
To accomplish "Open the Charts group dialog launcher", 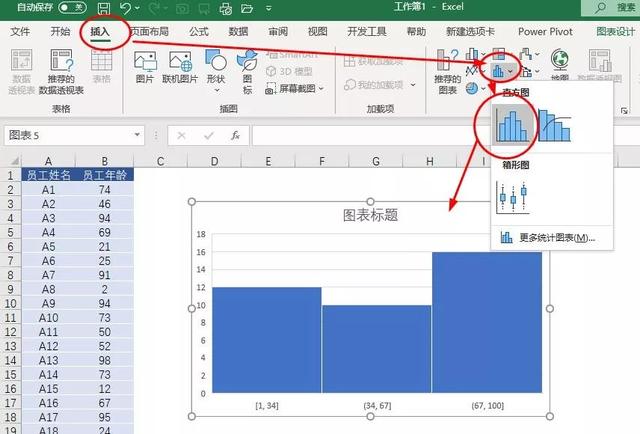I will (x=624, y=111).
